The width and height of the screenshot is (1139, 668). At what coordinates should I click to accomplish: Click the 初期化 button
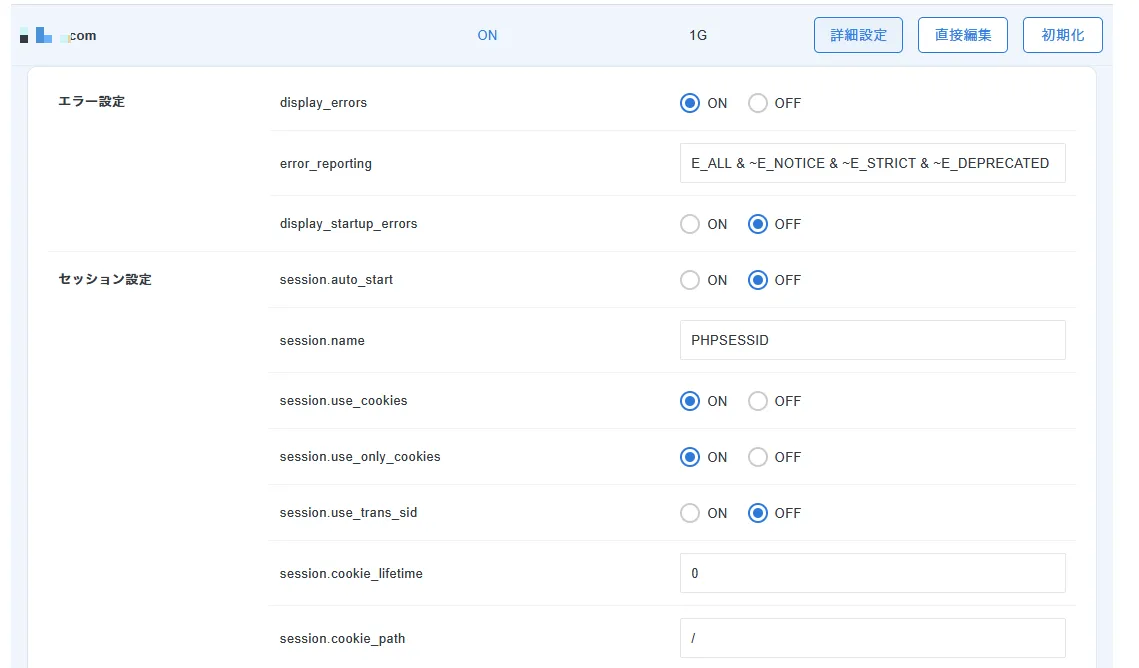click(x=1062, y=35)
